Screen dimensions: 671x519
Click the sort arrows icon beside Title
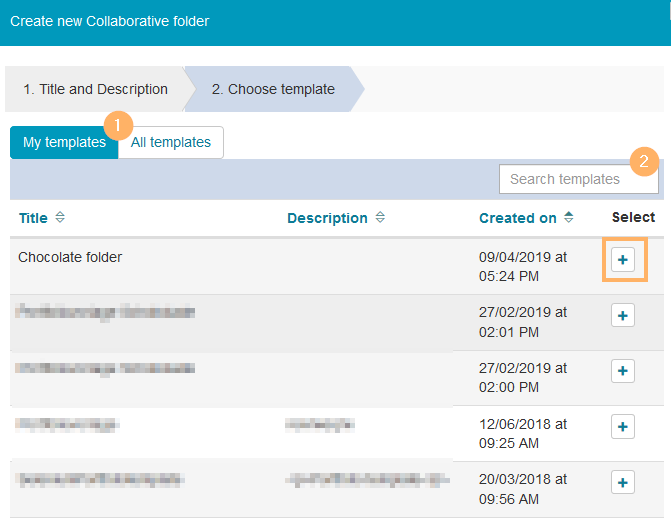point(60,218)
